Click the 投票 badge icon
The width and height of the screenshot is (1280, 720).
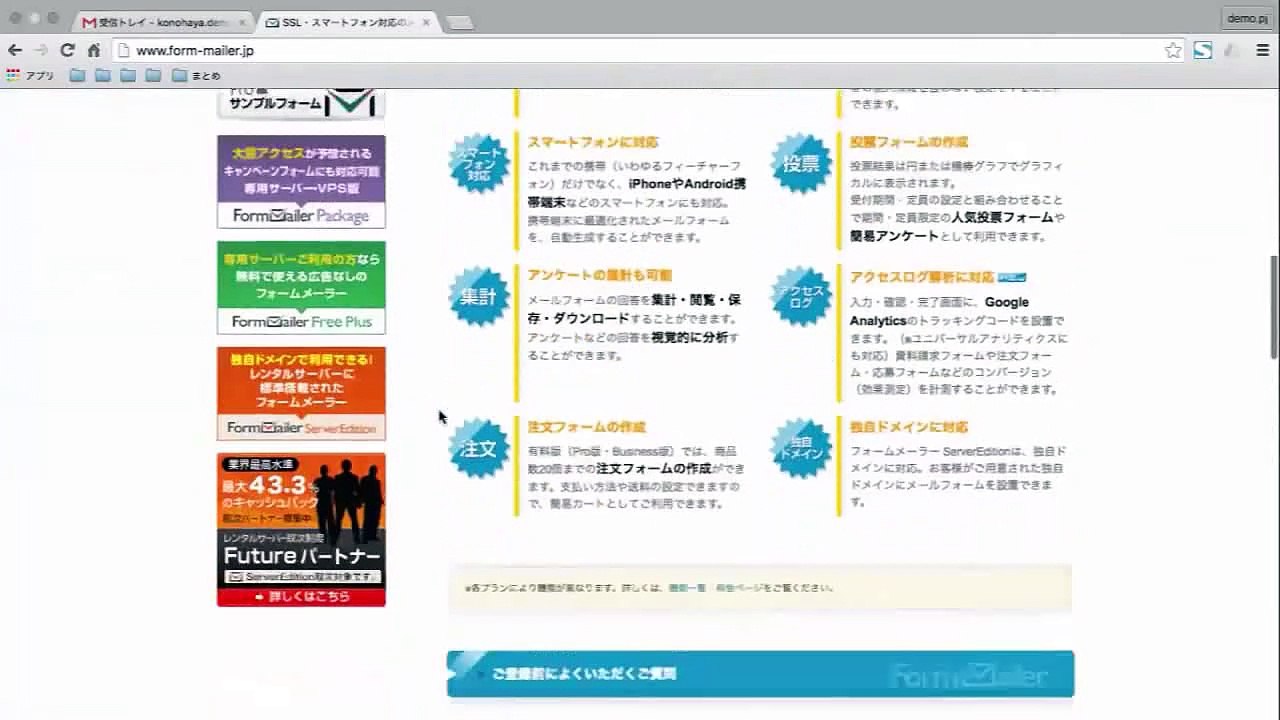click(802, 164)
